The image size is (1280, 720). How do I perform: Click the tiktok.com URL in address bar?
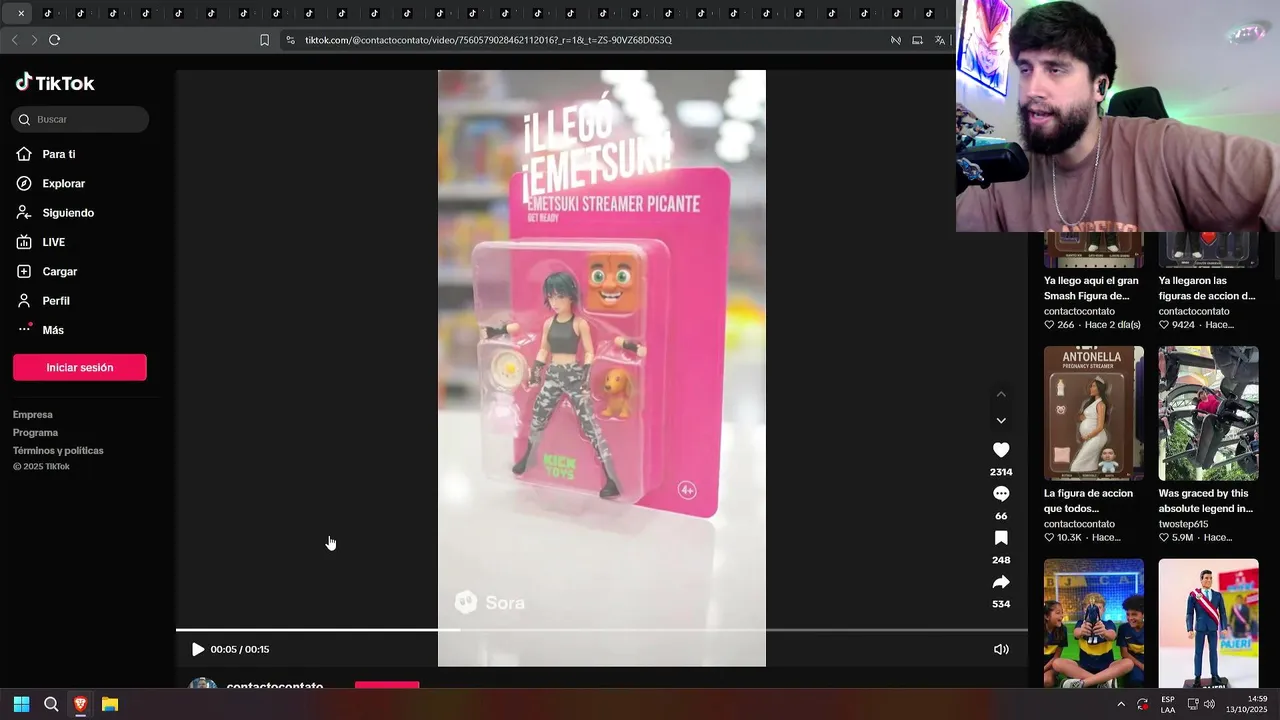click(488, 40)
